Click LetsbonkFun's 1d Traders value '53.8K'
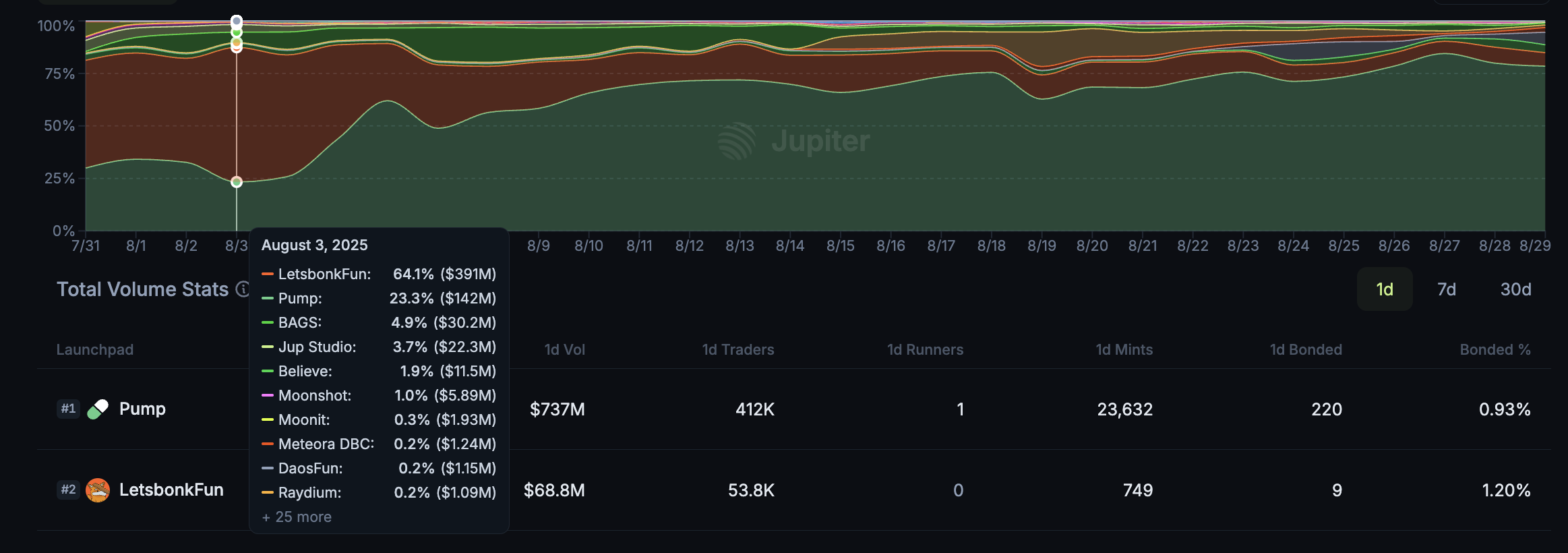The width and height of the screenshot is (1568, 553). click(x=751, y=490)
